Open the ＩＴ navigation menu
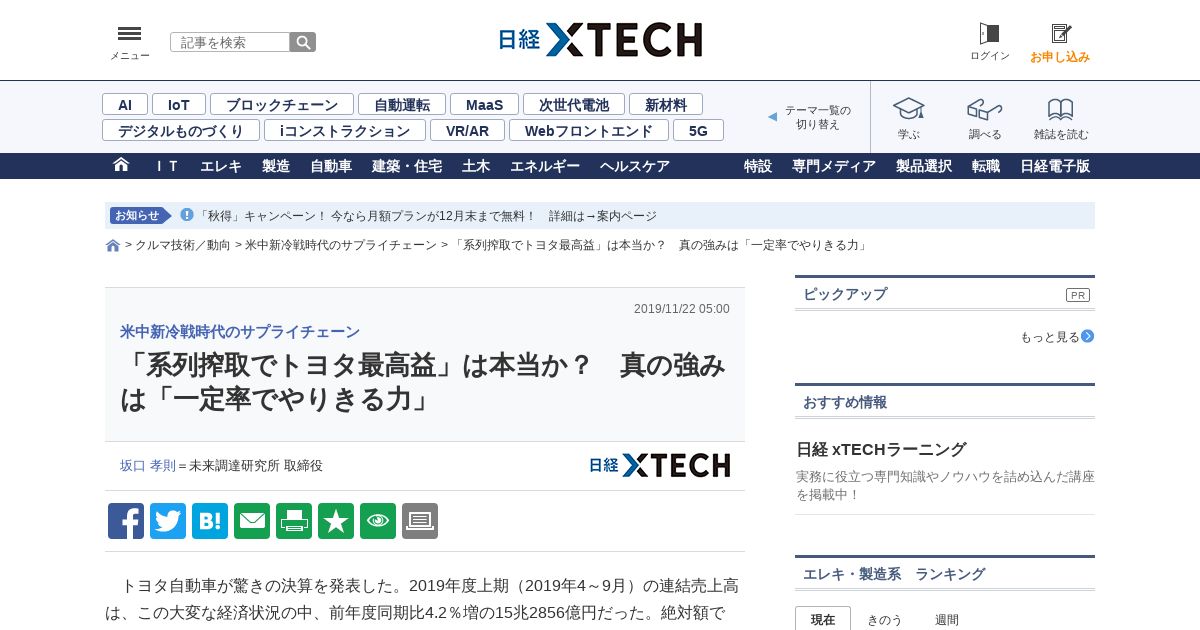Screen dimensions: 1200x630 pos(167,166)
